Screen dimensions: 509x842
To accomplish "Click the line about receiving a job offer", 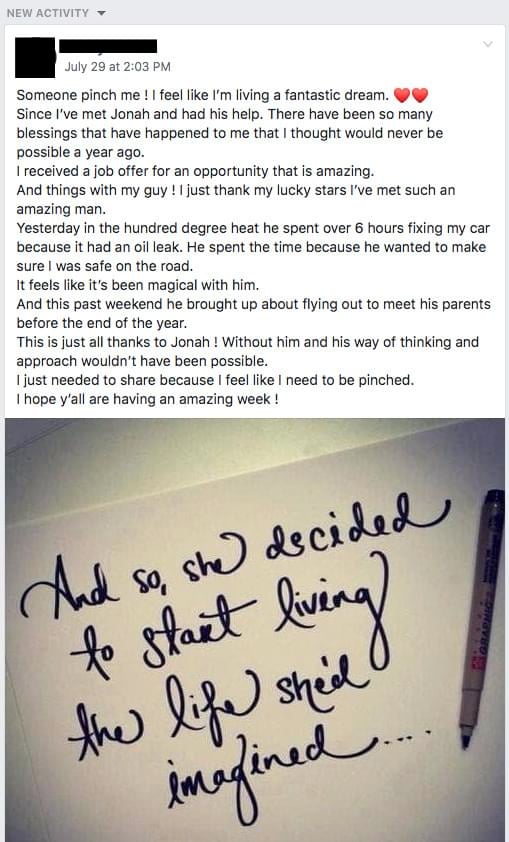I will tap(195, 171).
